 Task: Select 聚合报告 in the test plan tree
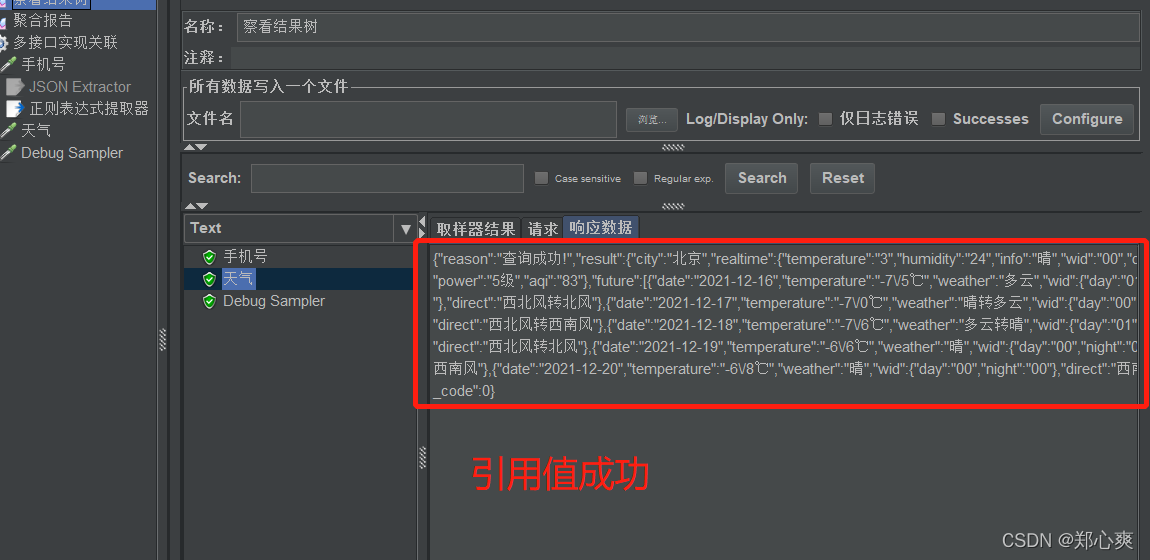(x=43, y=21)
